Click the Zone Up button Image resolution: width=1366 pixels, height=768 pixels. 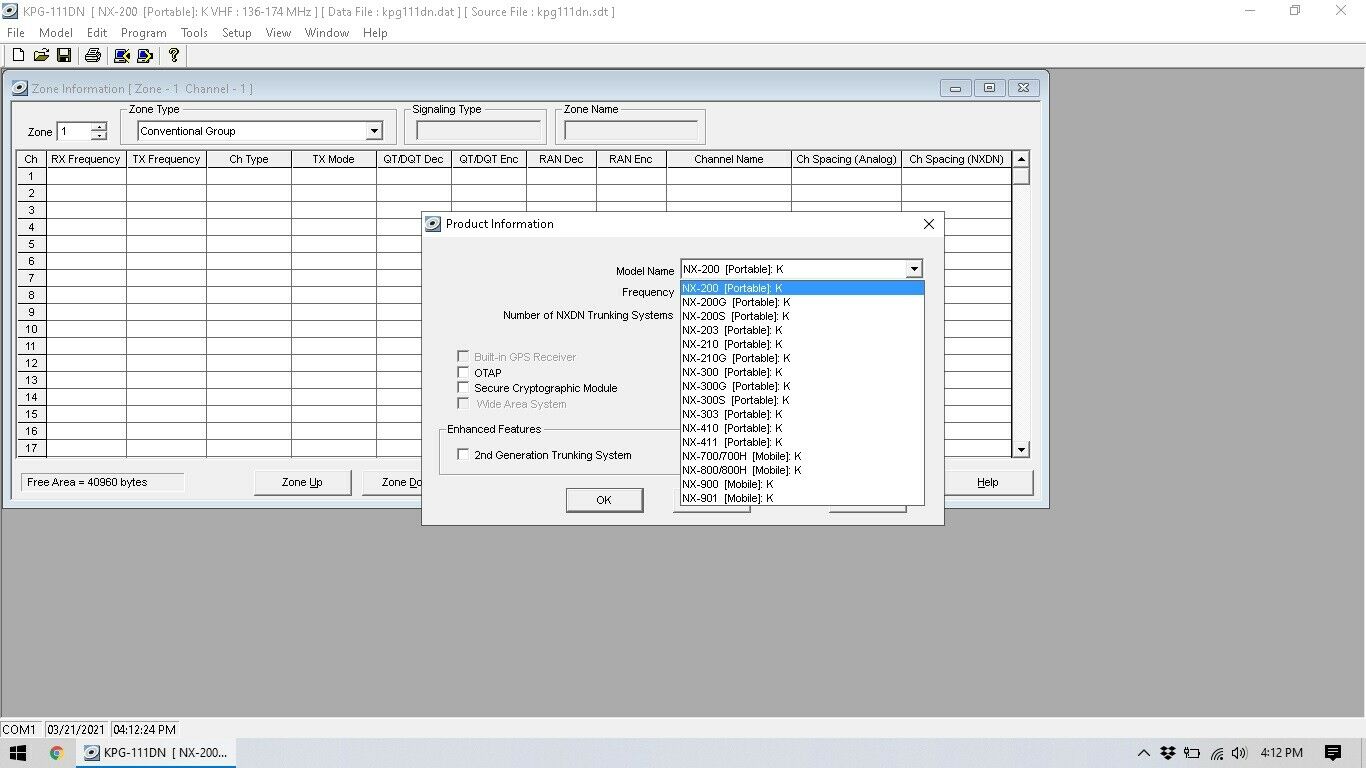(x=302, y=482)
